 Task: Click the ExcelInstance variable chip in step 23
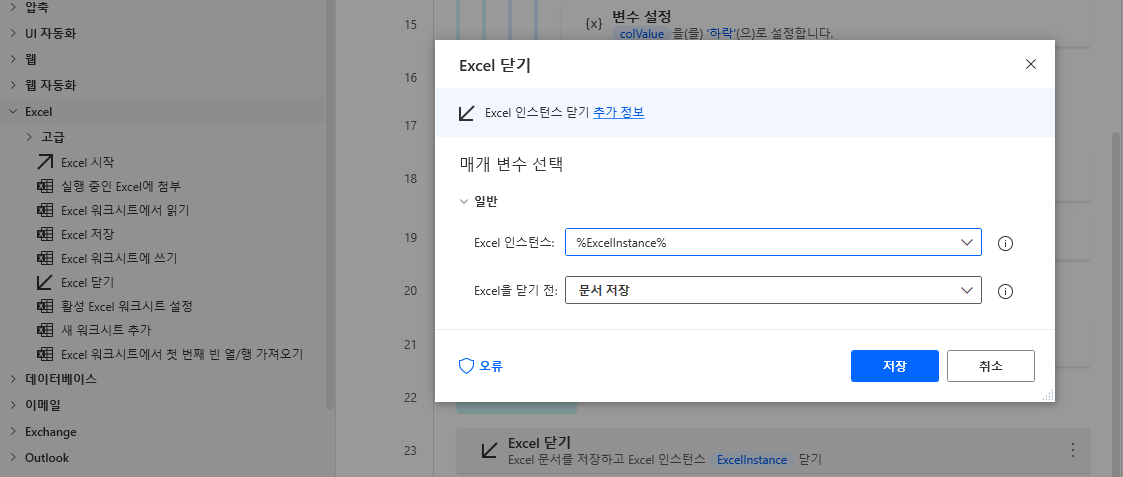coord(752,460)
